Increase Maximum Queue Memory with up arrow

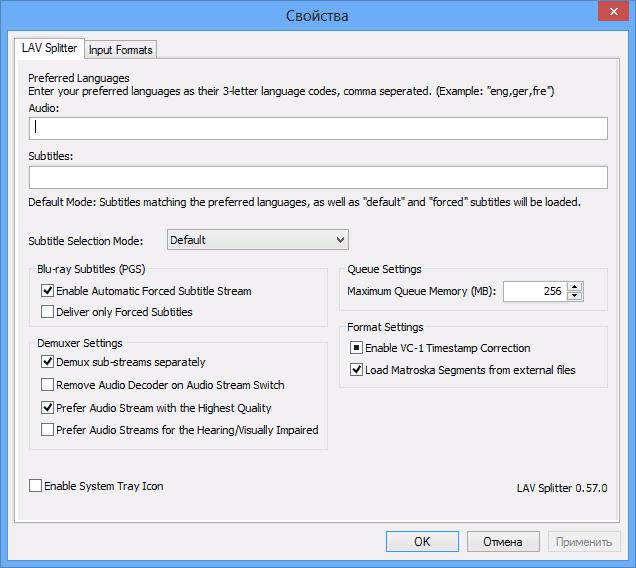(575, 287)
